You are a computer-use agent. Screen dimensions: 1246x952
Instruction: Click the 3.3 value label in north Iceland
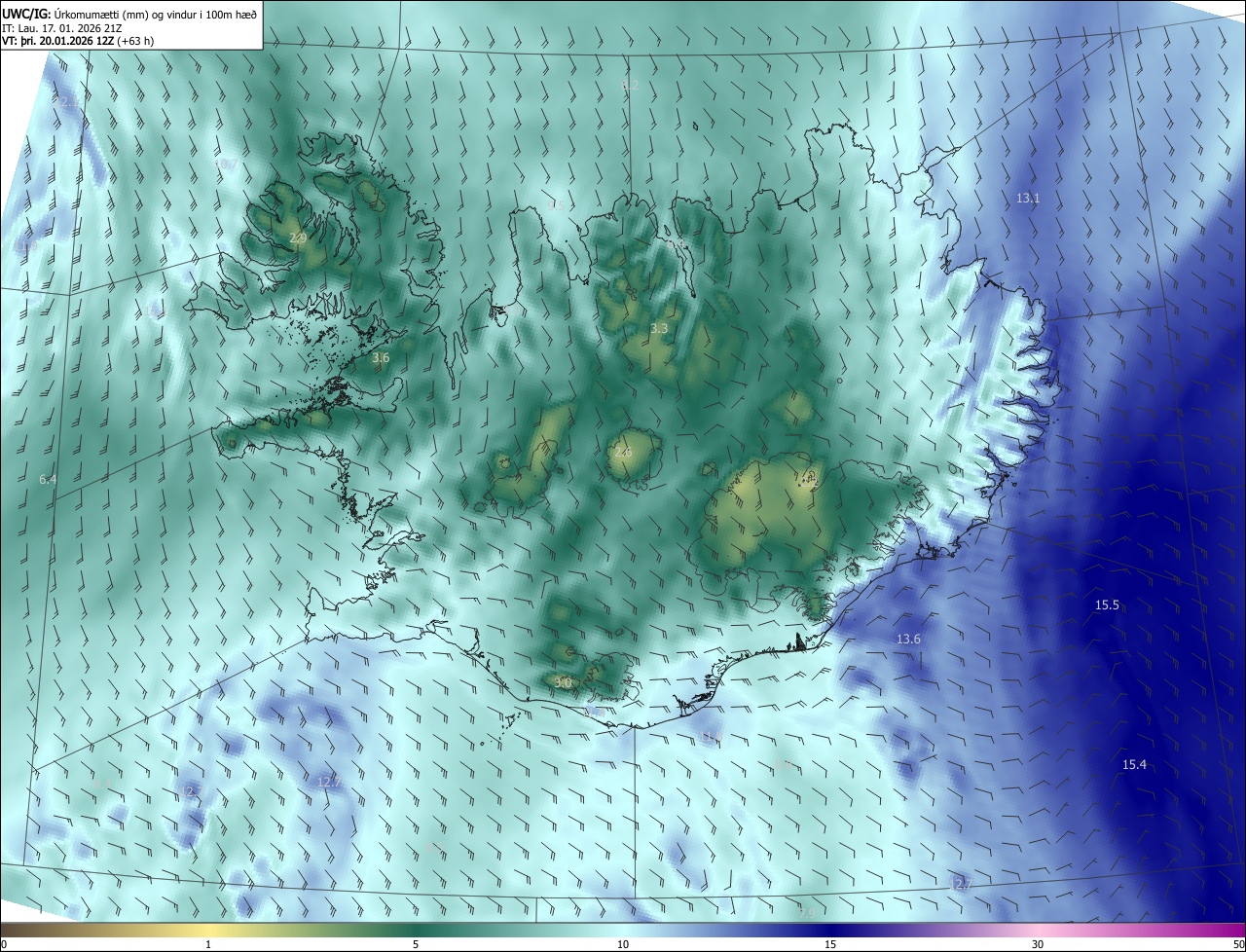(659, 329)
